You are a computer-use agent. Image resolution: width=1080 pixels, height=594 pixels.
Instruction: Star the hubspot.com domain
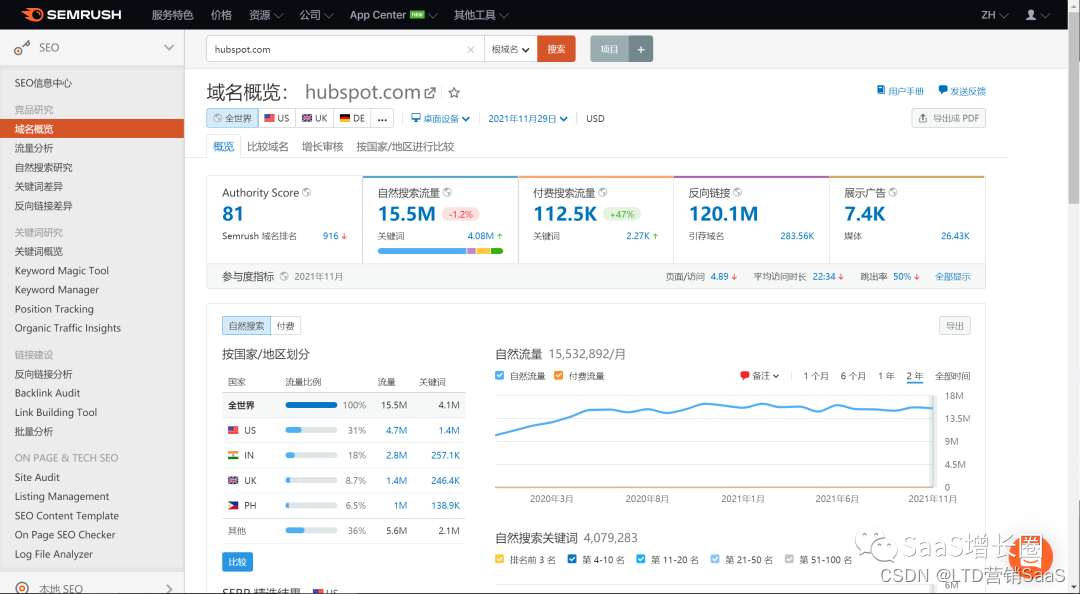454,92
